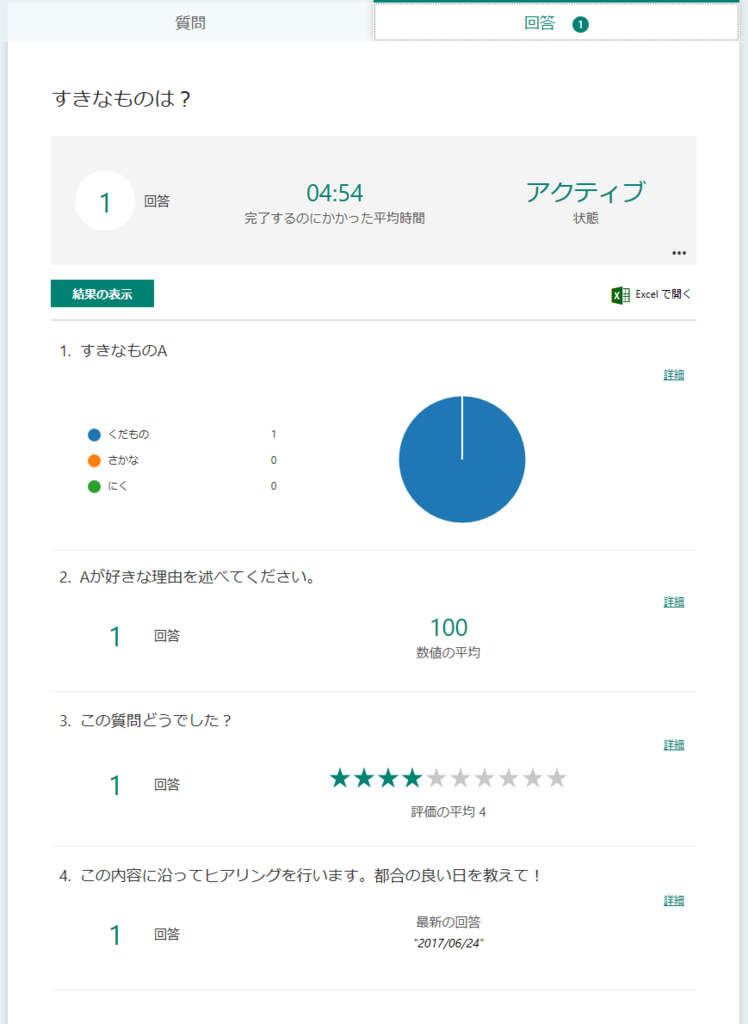
Task: Open the three-dot more options menu
Action: pyautogui.click(x=679, y=253)
